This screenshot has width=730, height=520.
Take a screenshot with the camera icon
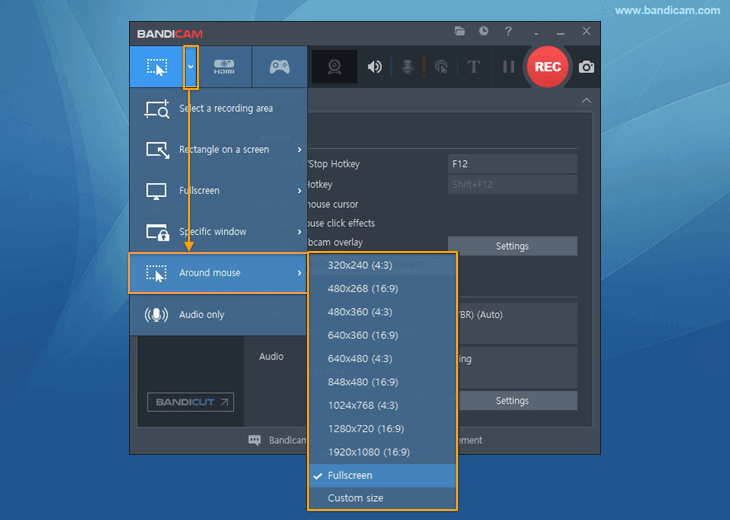(x=586, y=67)
